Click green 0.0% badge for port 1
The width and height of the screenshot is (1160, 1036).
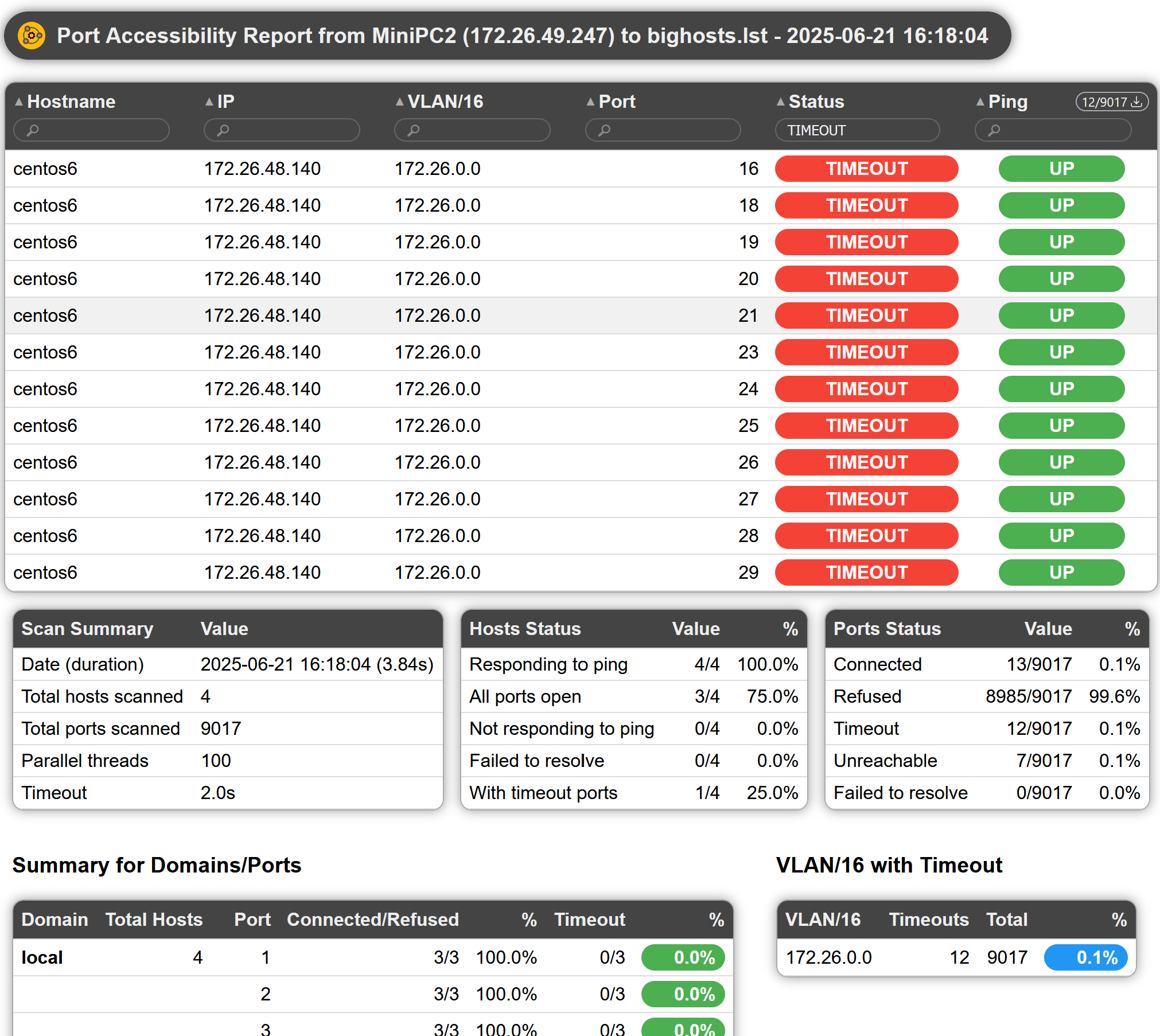coord(683,957)
